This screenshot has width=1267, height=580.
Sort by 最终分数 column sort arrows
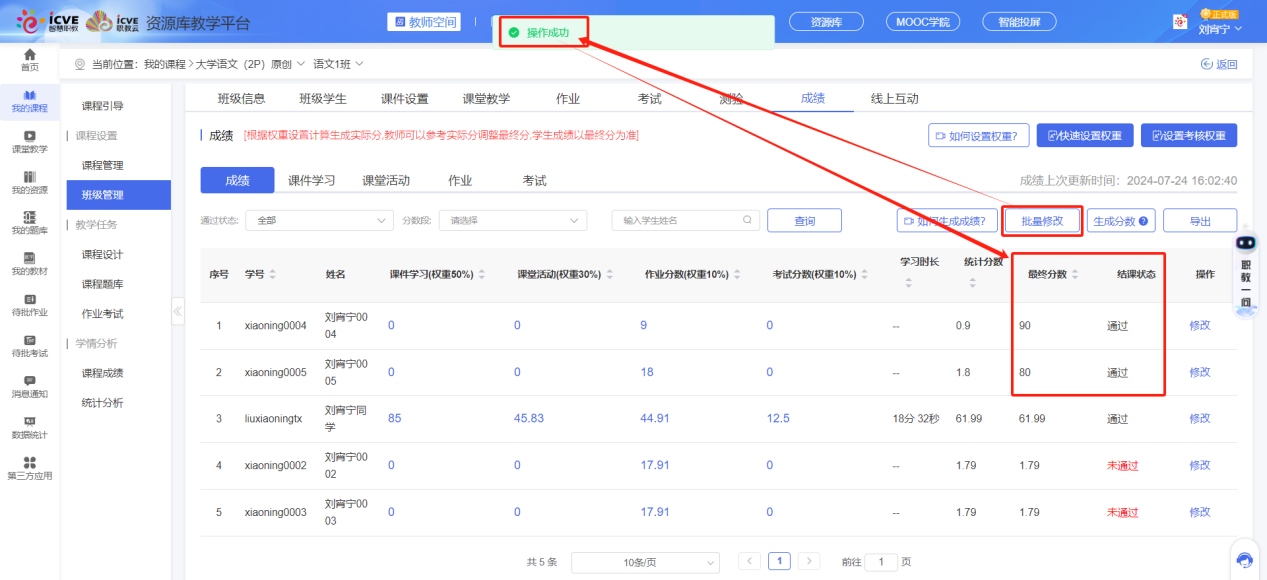[x=1076, y=274]
